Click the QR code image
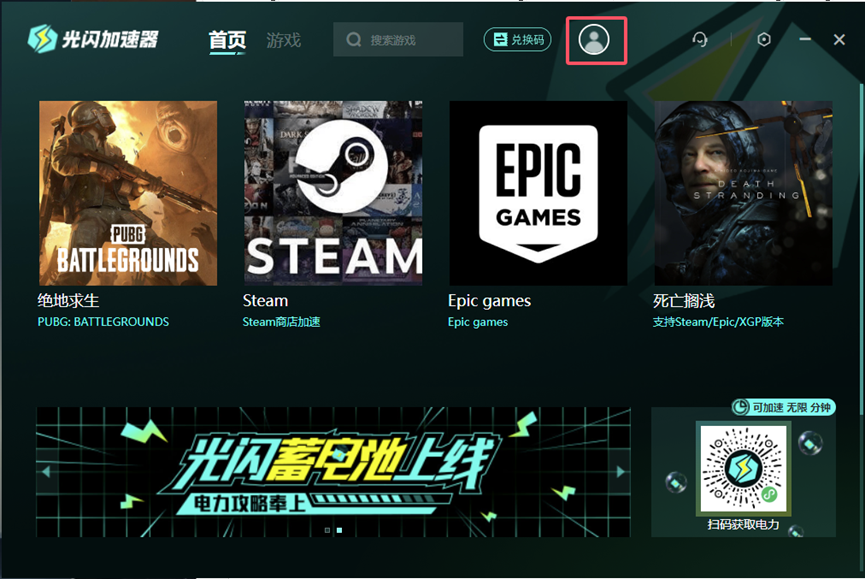The height and width of the screenshot is (579, 865). click(743, 469)
